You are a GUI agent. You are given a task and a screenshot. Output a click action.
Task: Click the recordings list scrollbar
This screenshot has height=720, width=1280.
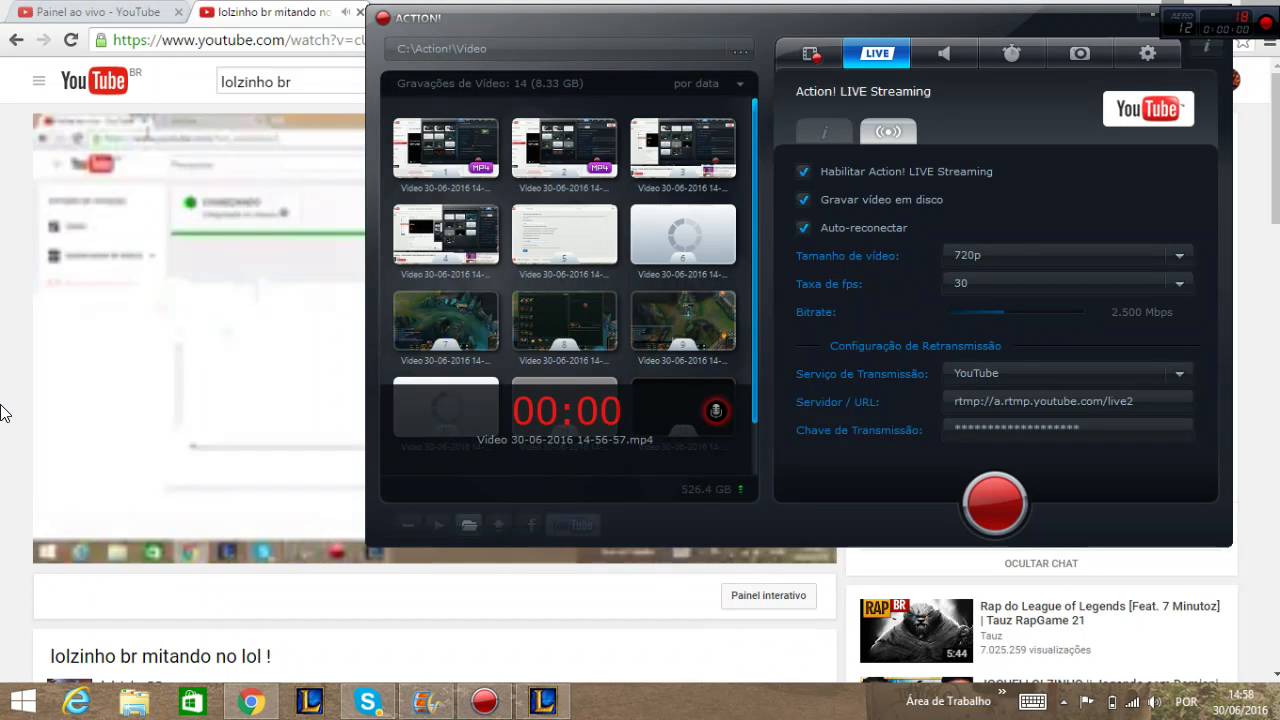pyautogui.click(x=755, y=260)
